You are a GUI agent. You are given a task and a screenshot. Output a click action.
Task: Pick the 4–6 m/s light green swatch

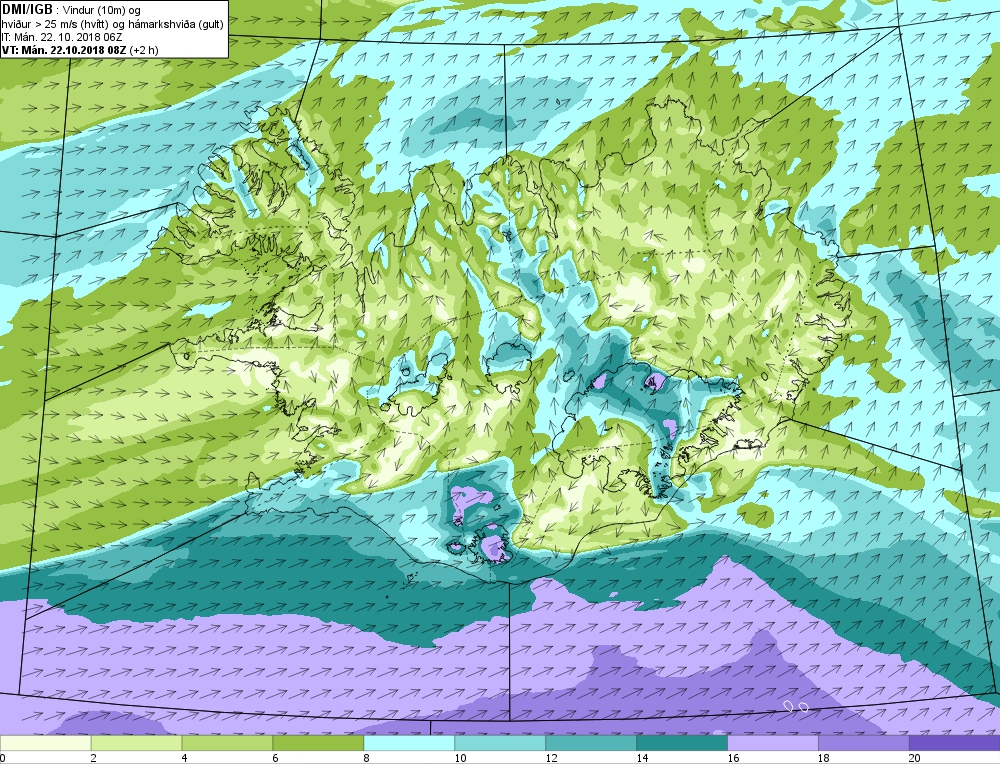pyautogui.click(x=227, y=743)
